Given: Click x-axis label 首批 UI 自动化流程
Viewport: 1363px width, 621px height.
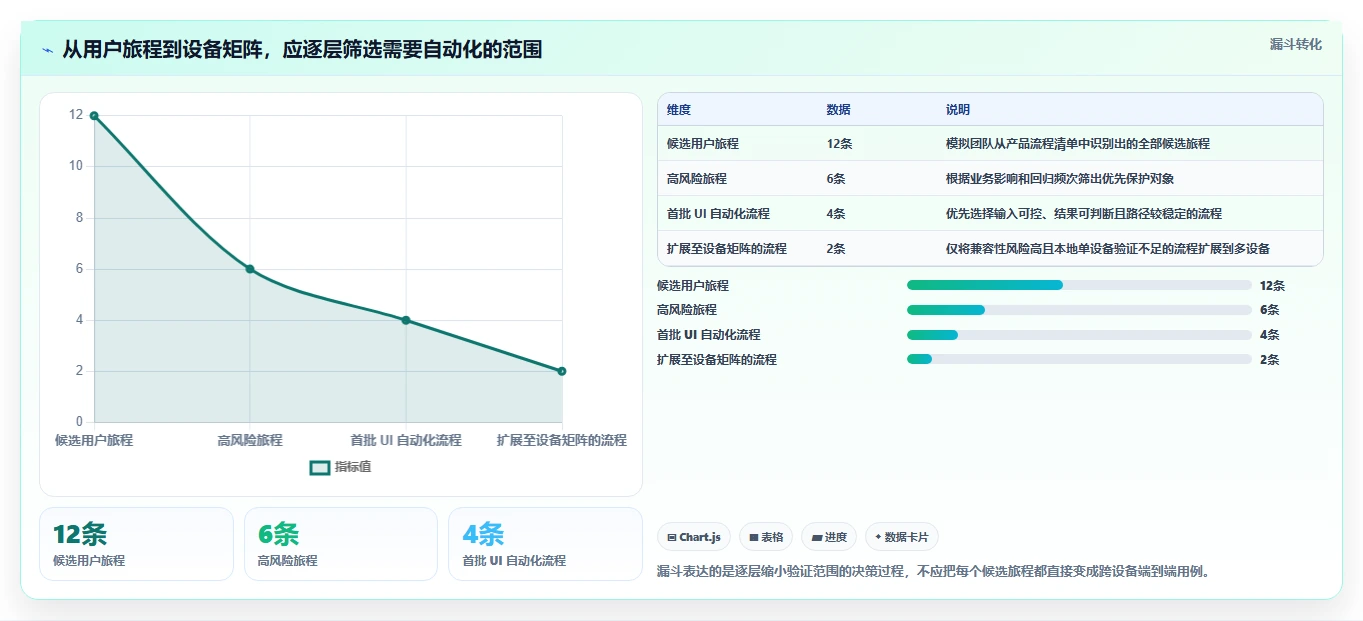Looking at the screenshot, I should (406, 440).
